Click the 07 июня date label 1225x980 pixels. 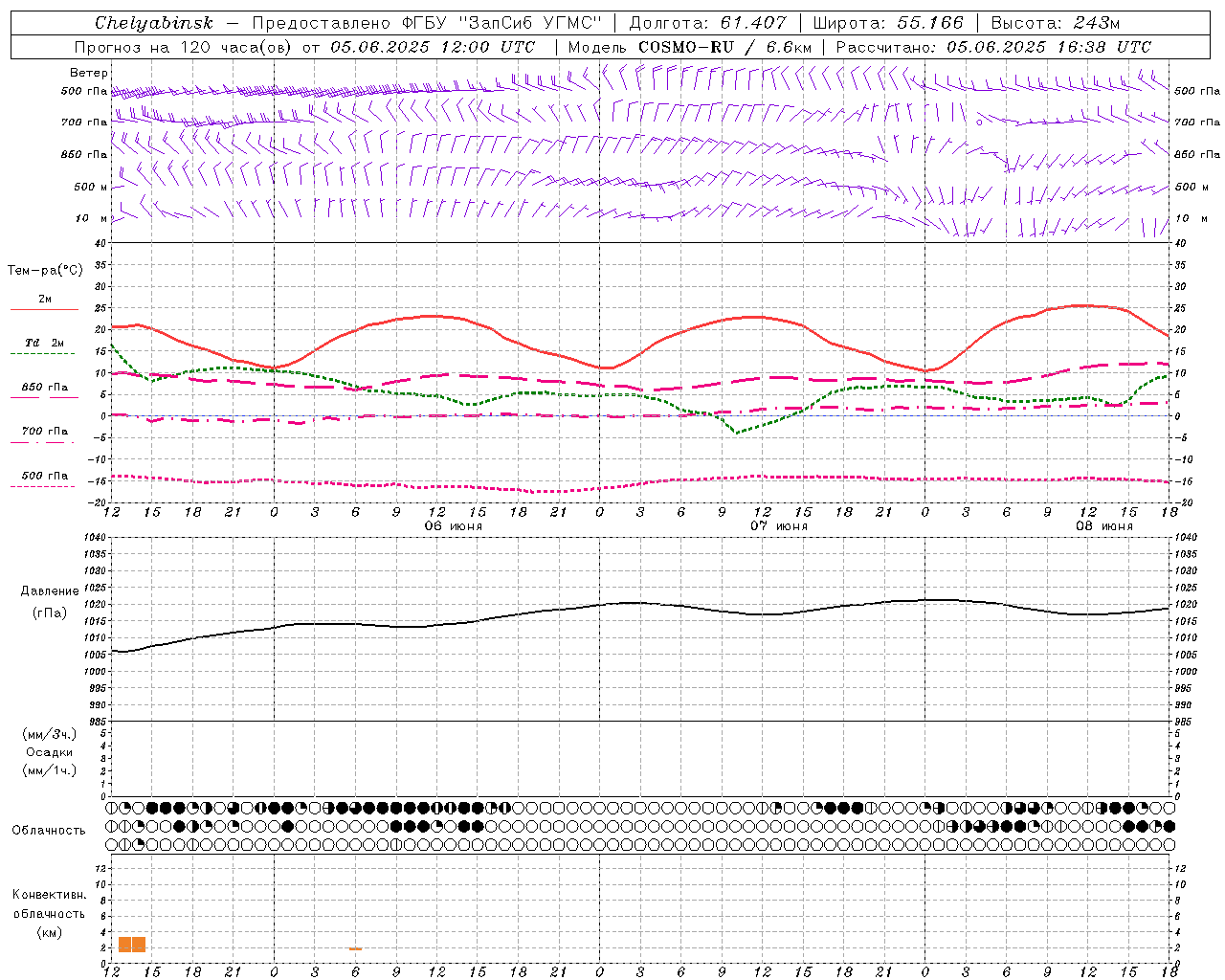[778, 526]
